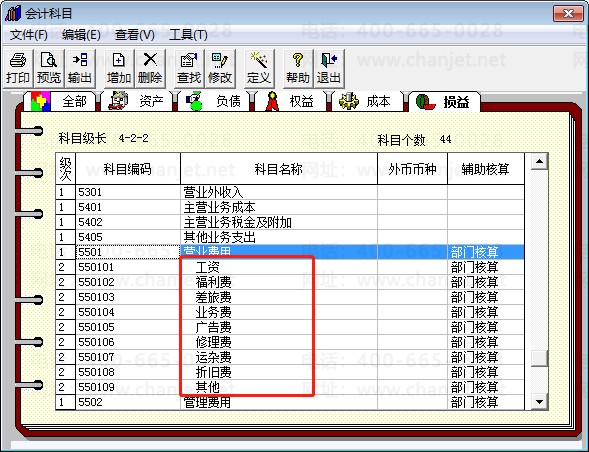Switch to the 资产 assets tab
Viewport: 589px width, 452px height.
(x=137, y=101)
